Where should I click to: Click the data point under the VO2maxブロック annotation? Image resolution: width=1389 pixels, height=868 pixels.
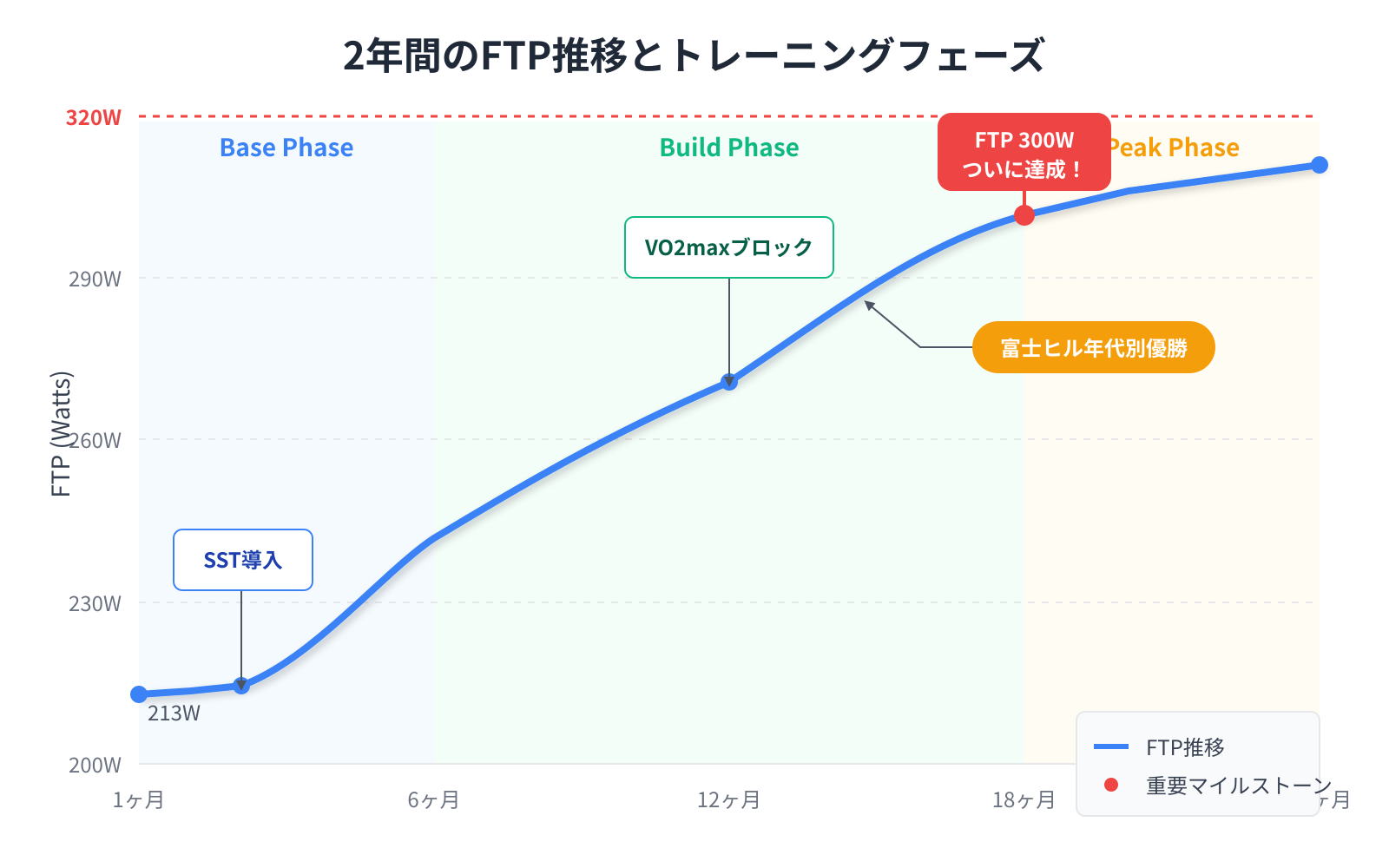729,381
